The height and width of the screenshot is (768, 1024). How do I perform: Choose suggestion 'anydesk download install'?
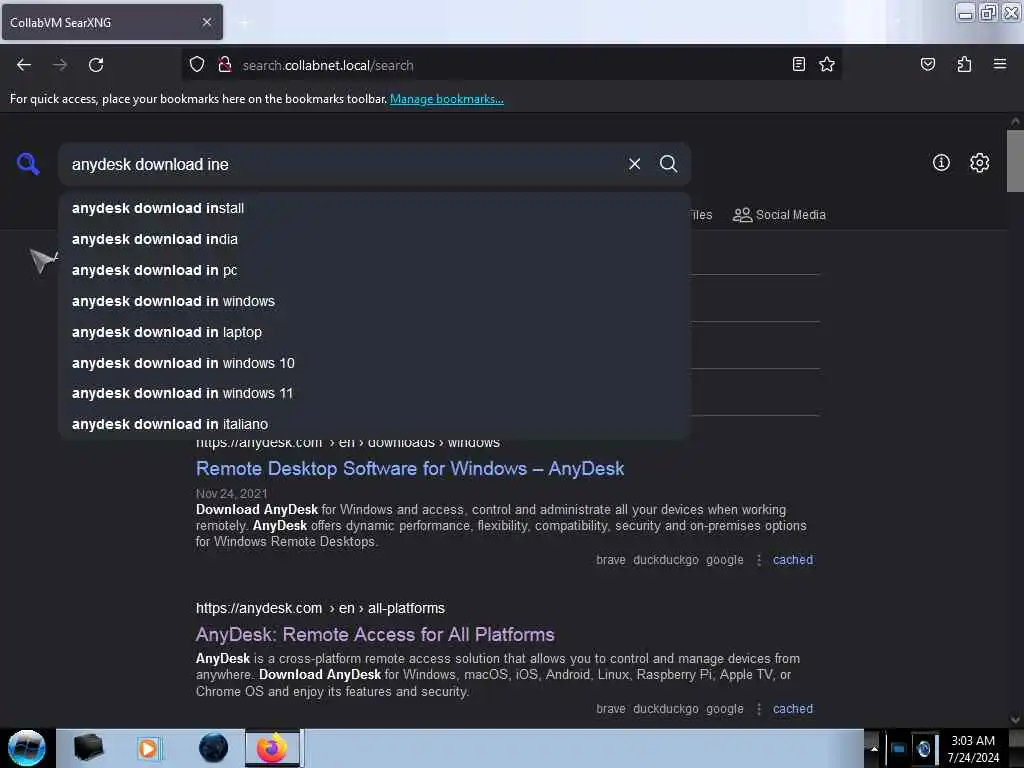374,208
